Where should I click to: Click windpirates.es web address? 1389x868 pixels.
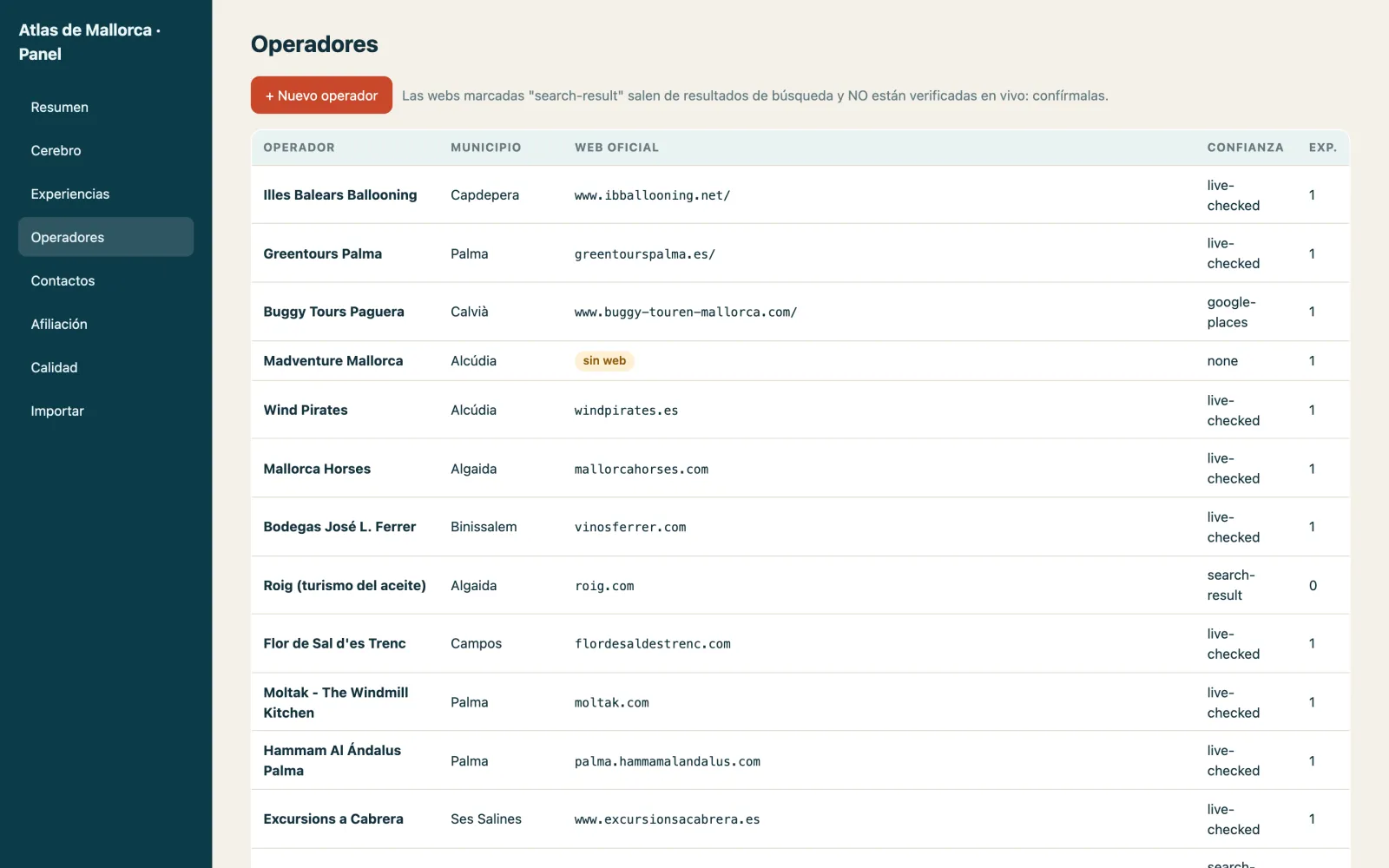click(626, 411)
